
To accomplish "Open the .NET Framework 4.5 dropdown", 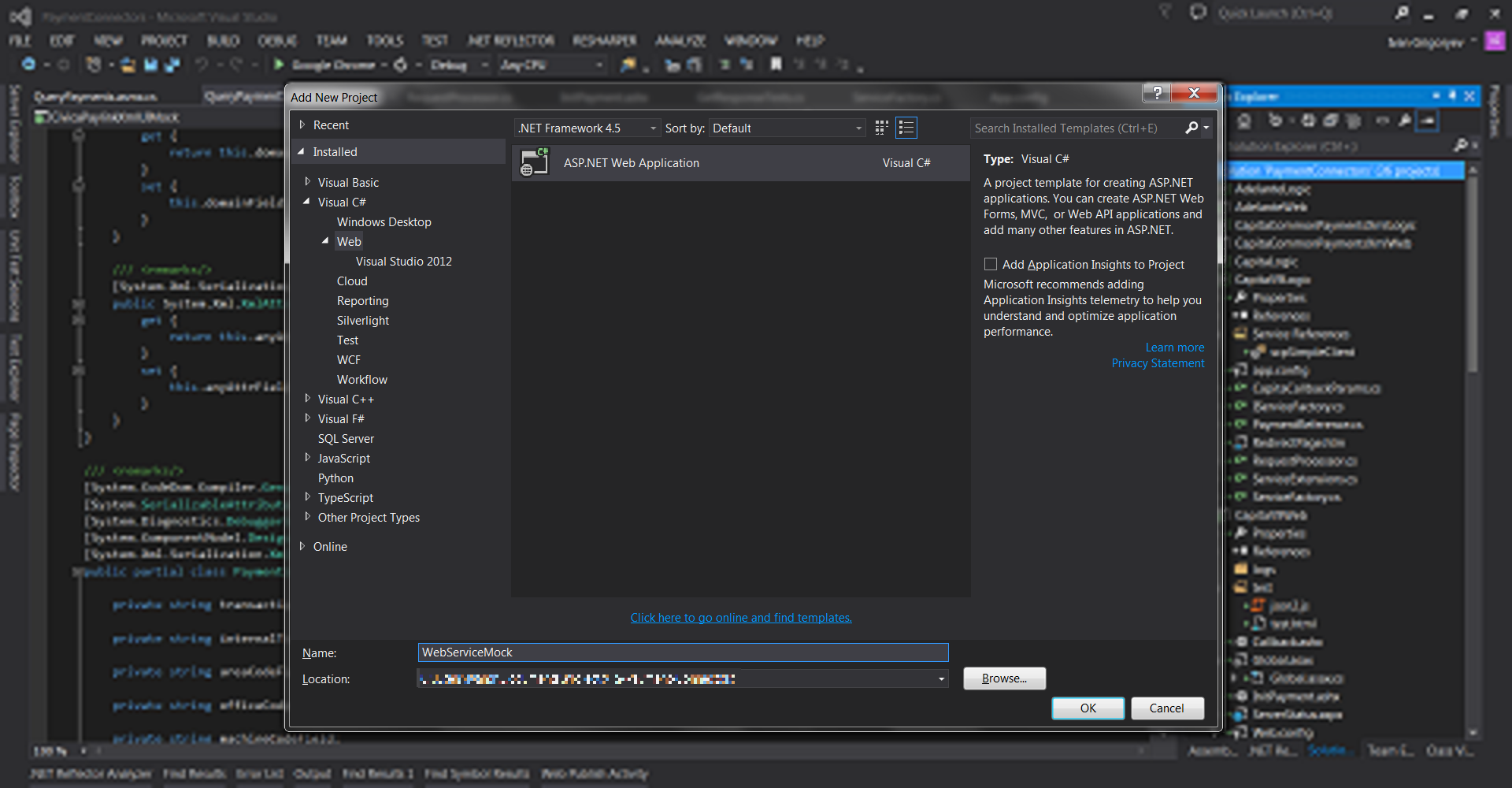I will pos(587,128).
